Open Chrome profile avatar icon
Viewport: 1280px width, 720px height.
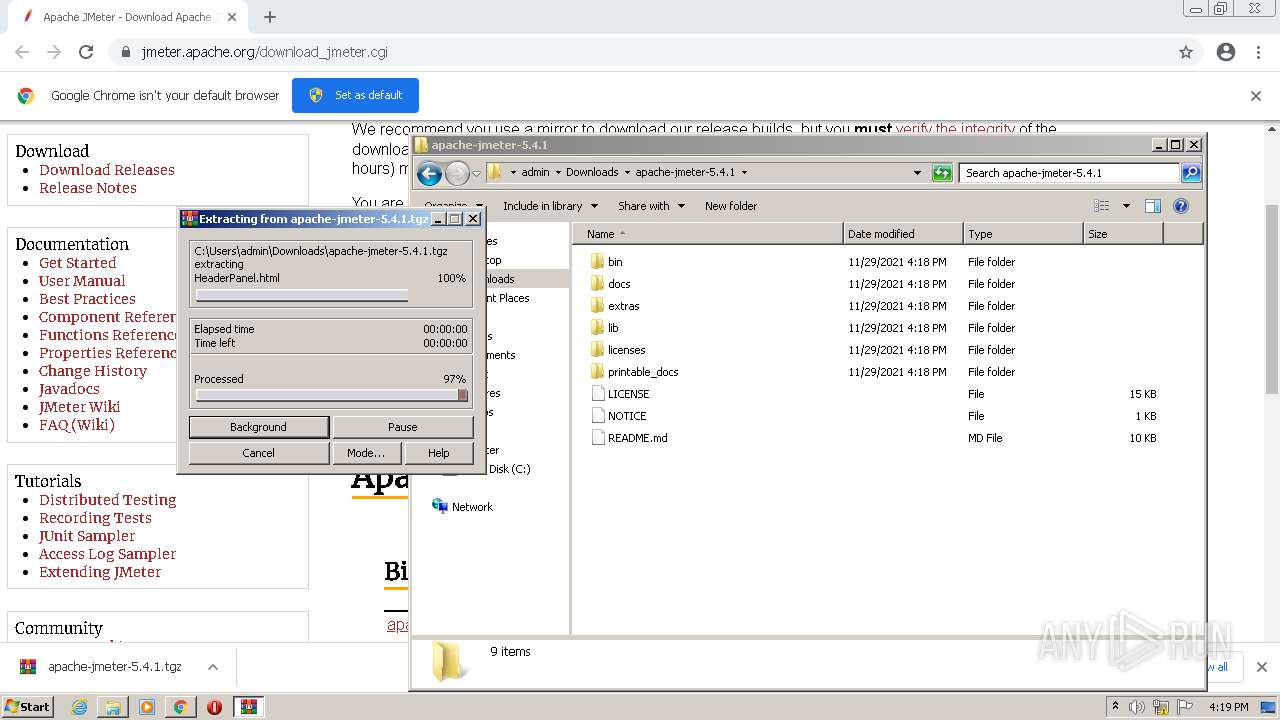pos(1226,52)
